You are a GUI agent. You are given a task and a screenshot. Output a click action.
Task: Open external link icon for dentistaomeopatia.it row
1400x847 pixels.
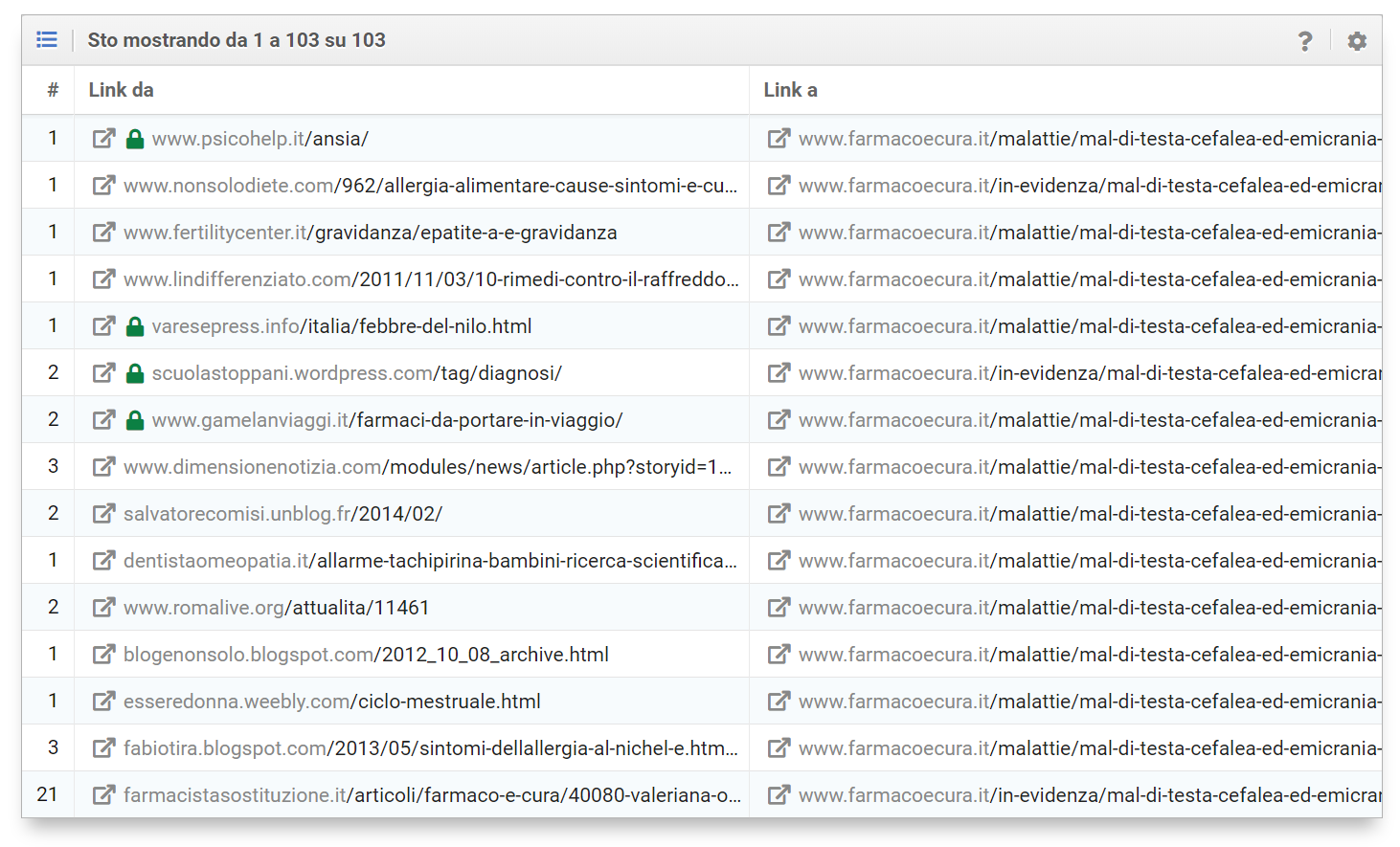103,560
